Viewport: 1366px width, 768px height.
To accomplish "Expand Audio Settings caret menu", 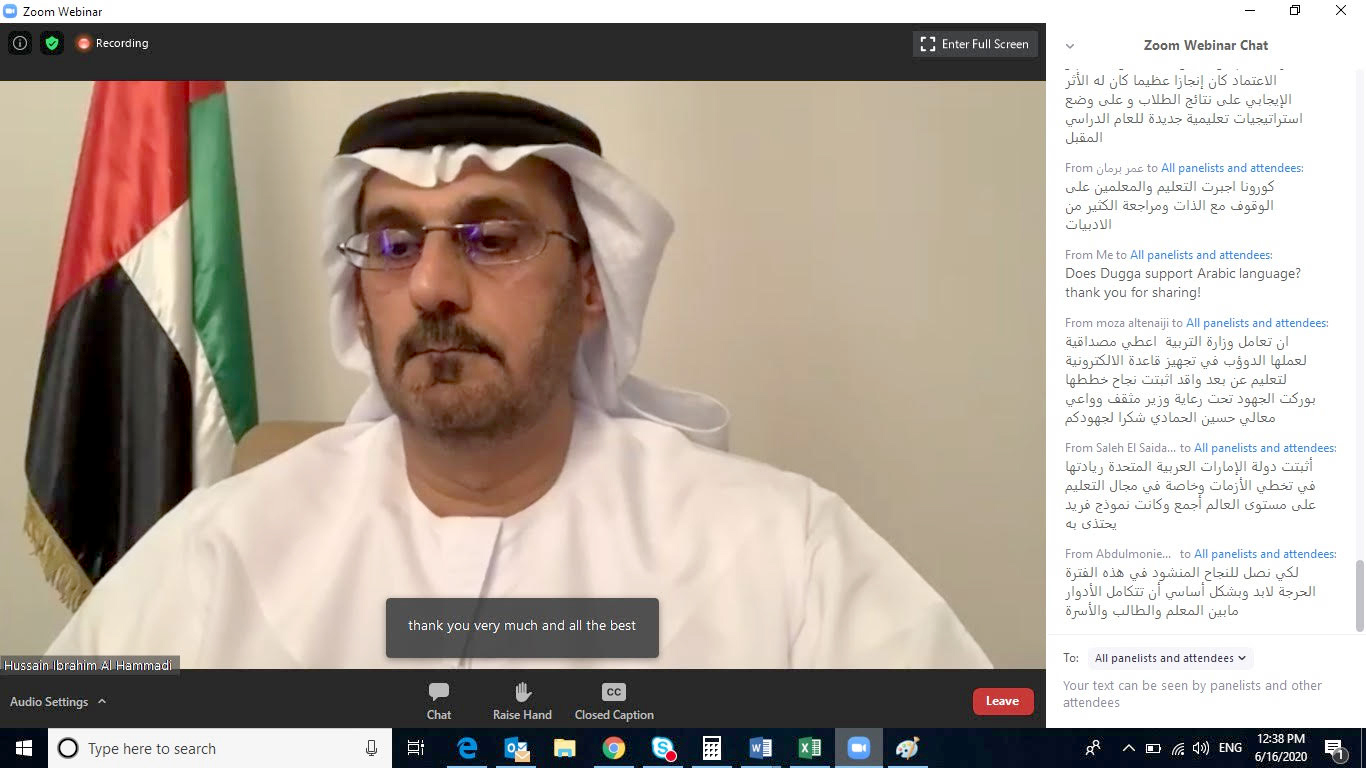I will point(102,702).
